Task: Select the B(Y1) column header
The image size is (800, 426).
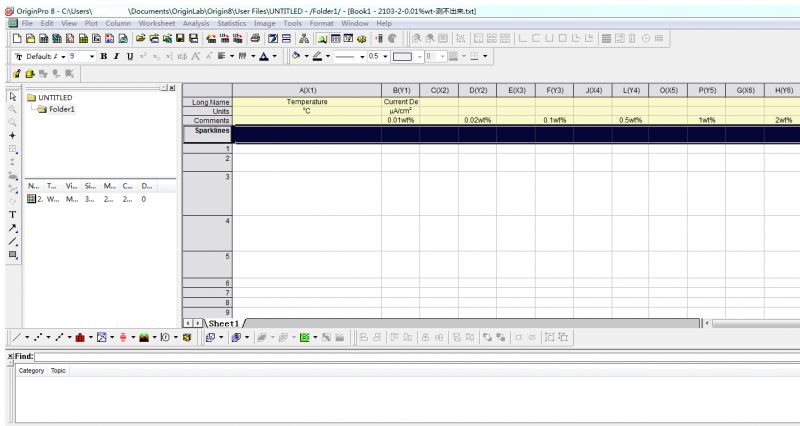Action: coord(401,90)
